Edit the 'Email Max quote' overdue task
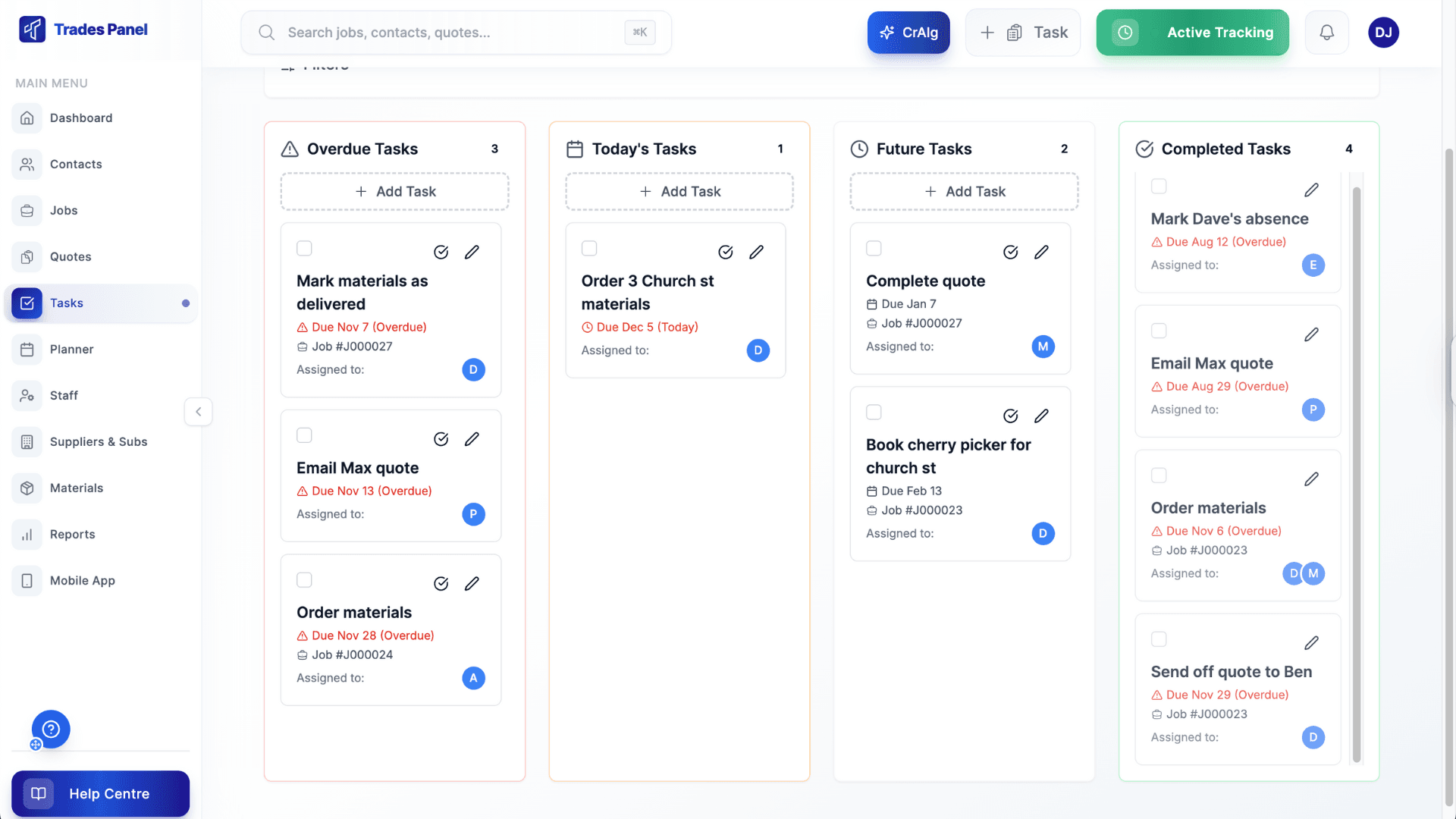The height and width of the screenshot is (819, 1456). pos(472,438)
